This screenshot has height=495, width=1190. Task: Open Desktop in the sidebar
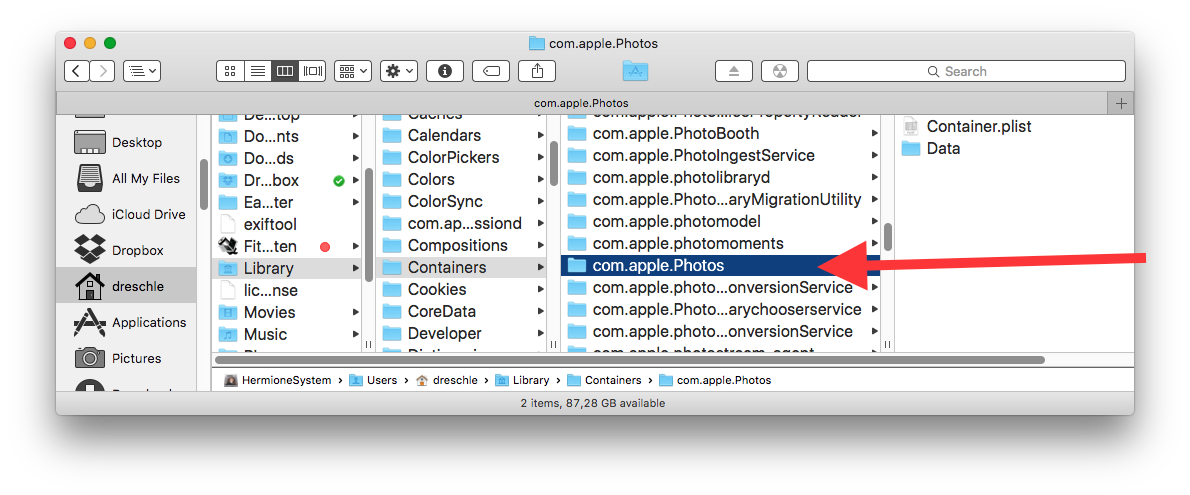[x=126, y=142]
